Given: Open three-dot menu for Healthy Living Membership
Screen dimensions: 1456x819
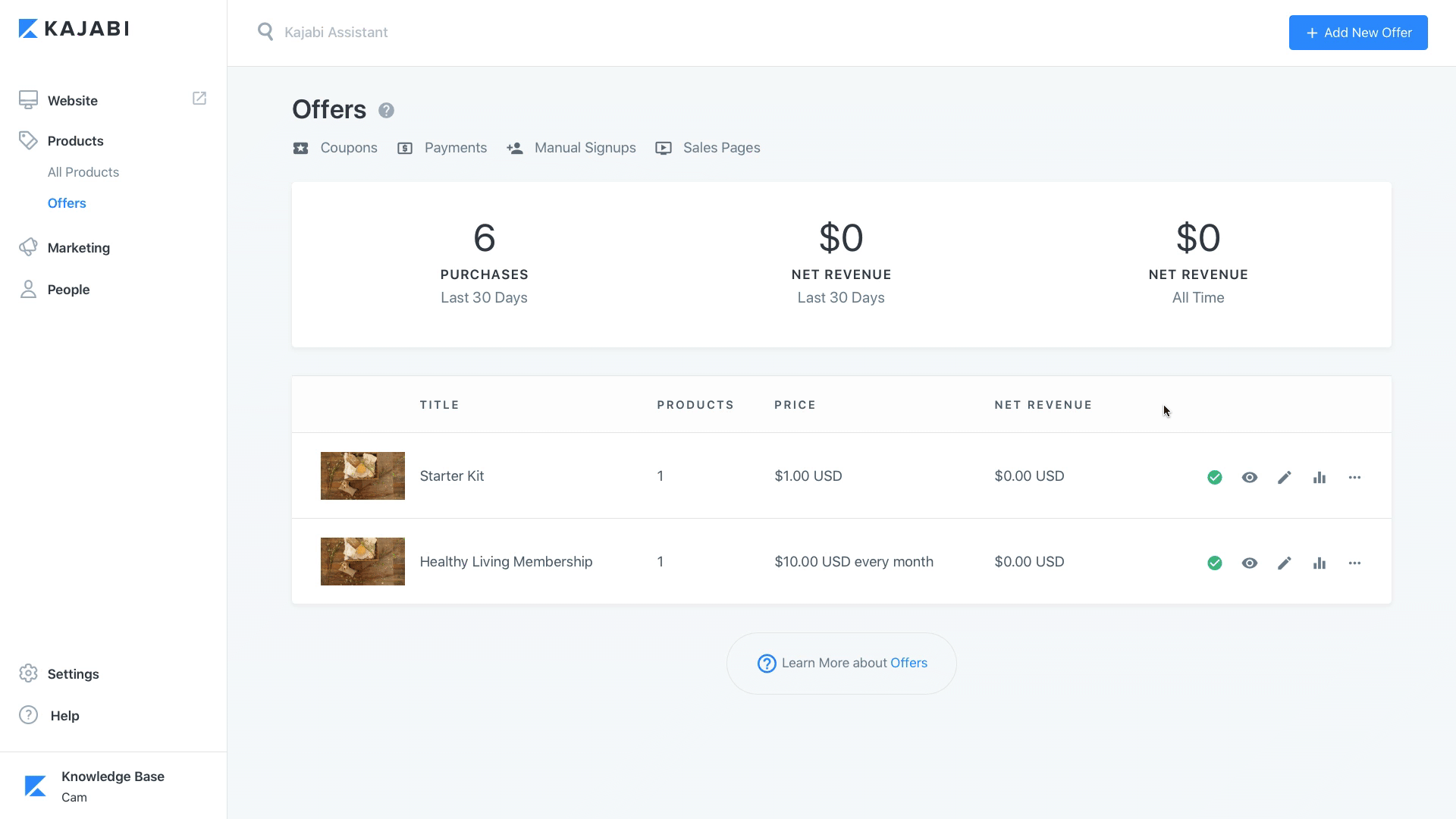Looking at the screenshot, I should (1354, 563).
